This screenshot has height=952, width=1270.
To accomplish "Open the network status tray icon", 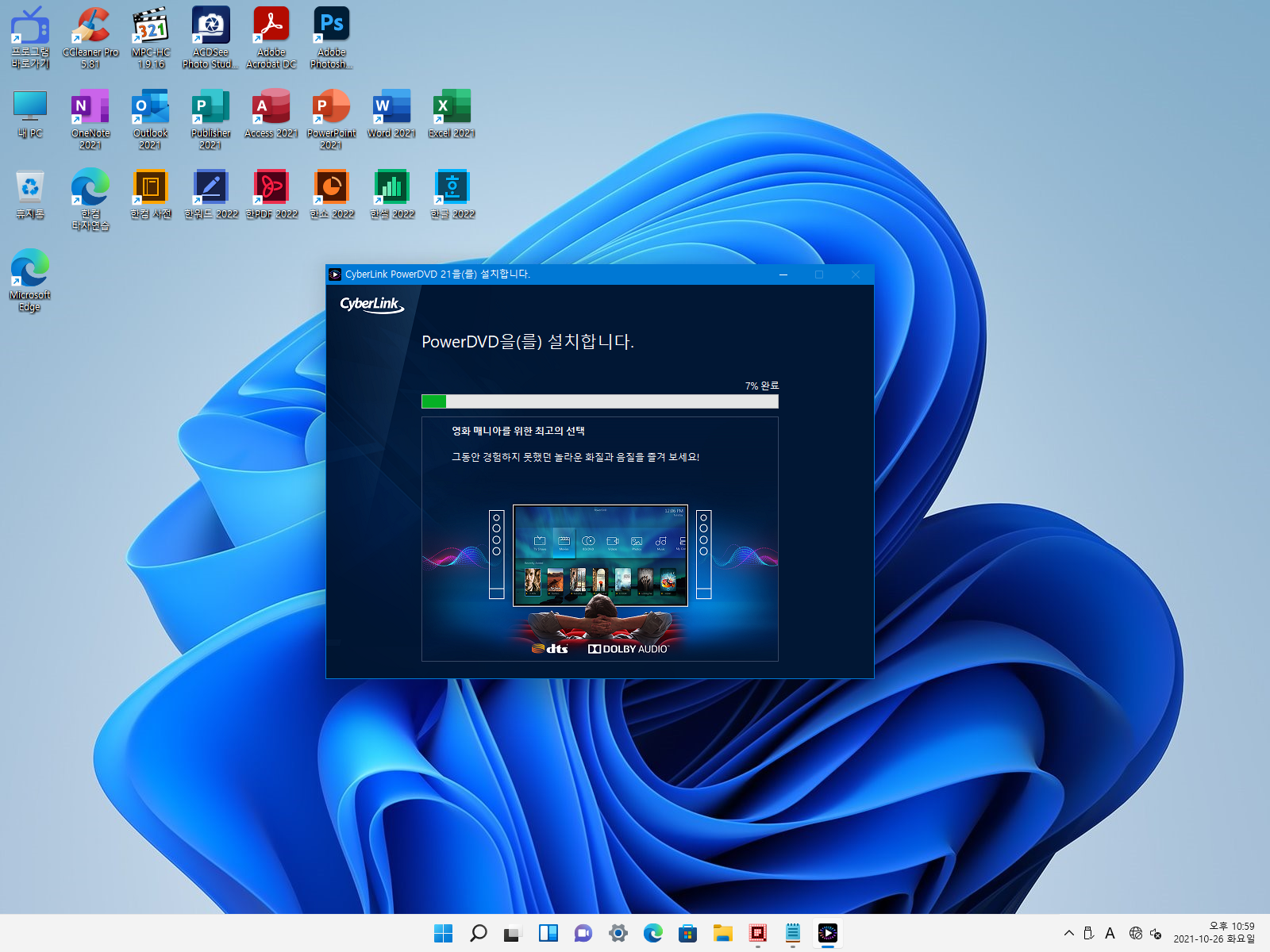I will (x=1136, y=934).
